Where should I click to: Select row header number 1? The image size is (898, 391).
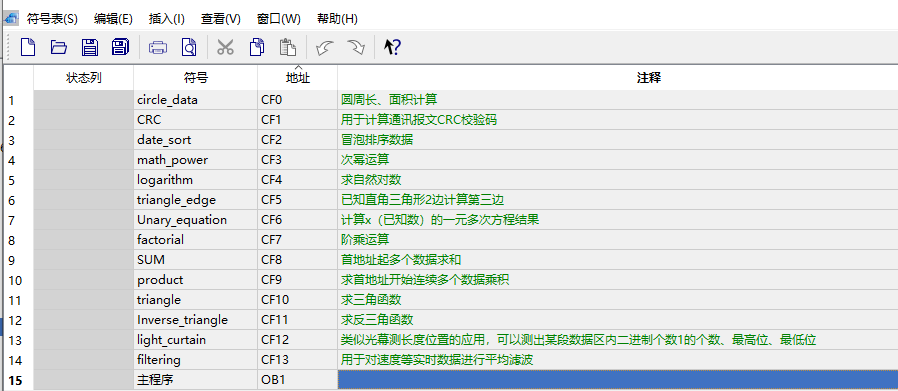click(18, 100)
